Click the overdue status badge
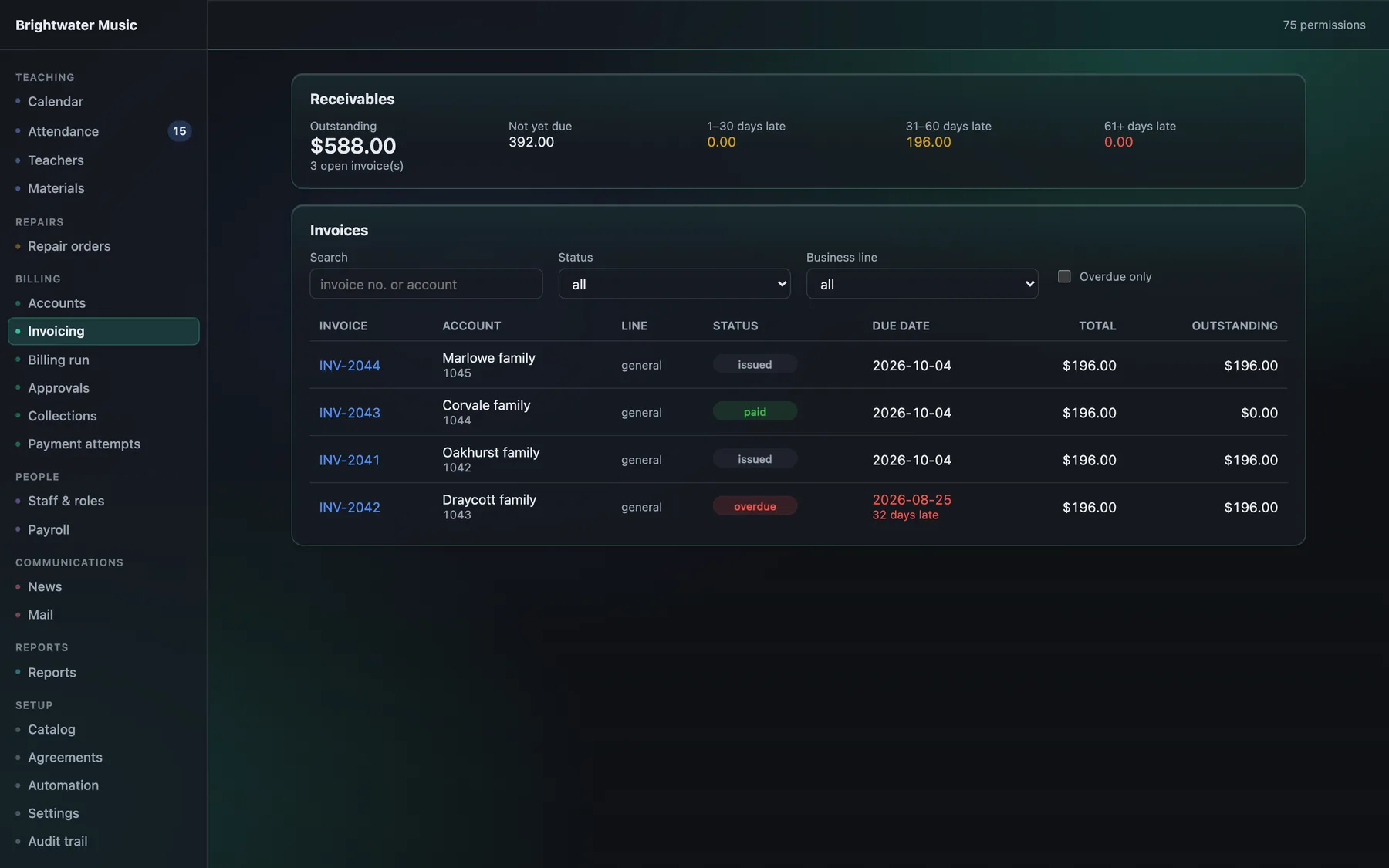This screenshot has width=1389, height=868. (x=755, y=506)
